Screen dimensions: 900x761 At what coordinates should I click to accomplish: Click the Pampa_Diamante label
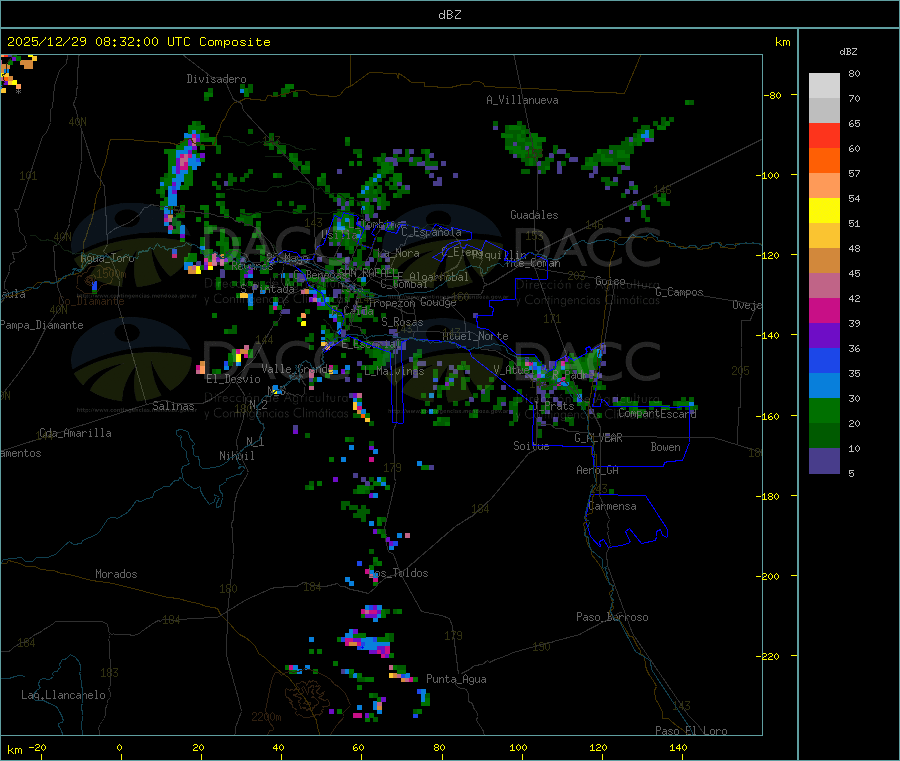[x=42, y=325]
